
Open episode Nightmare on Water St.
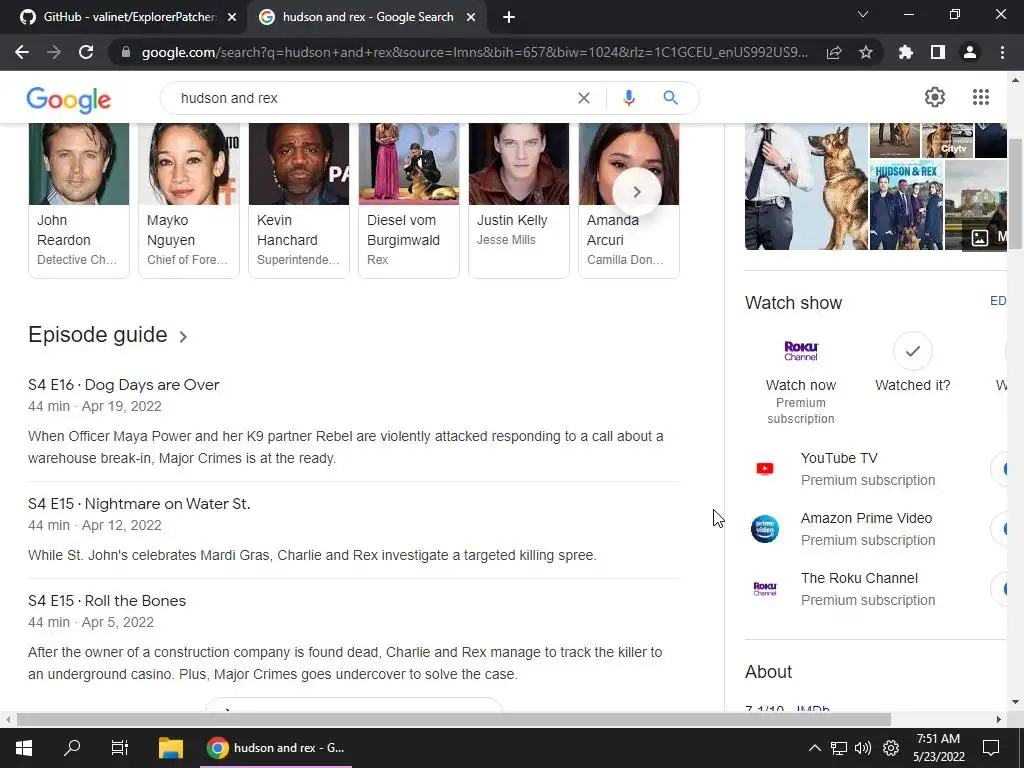click(139, 504)
